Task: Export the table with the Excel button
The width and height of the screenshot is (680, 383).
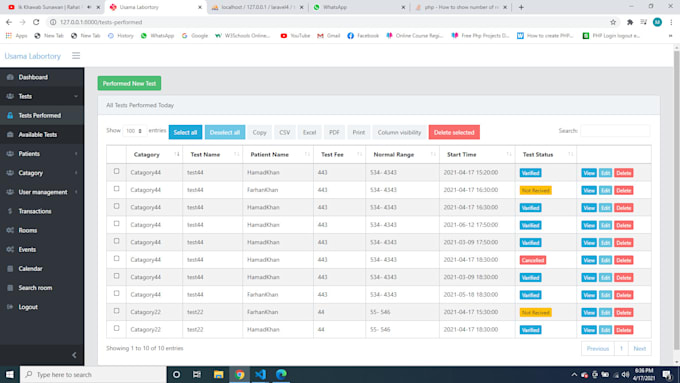Action: [x=309, y=132]
